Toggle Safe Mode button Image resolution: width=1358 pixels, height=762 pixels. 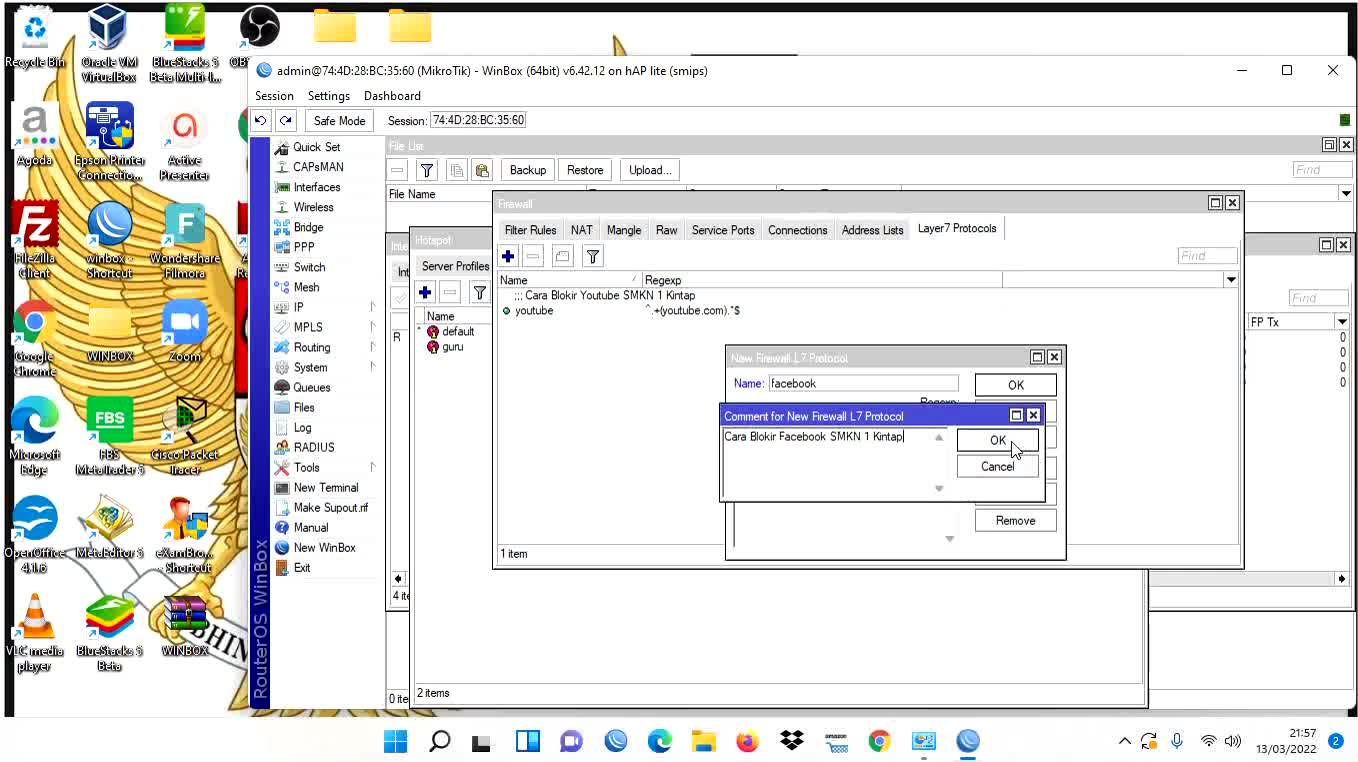point(339,120)
